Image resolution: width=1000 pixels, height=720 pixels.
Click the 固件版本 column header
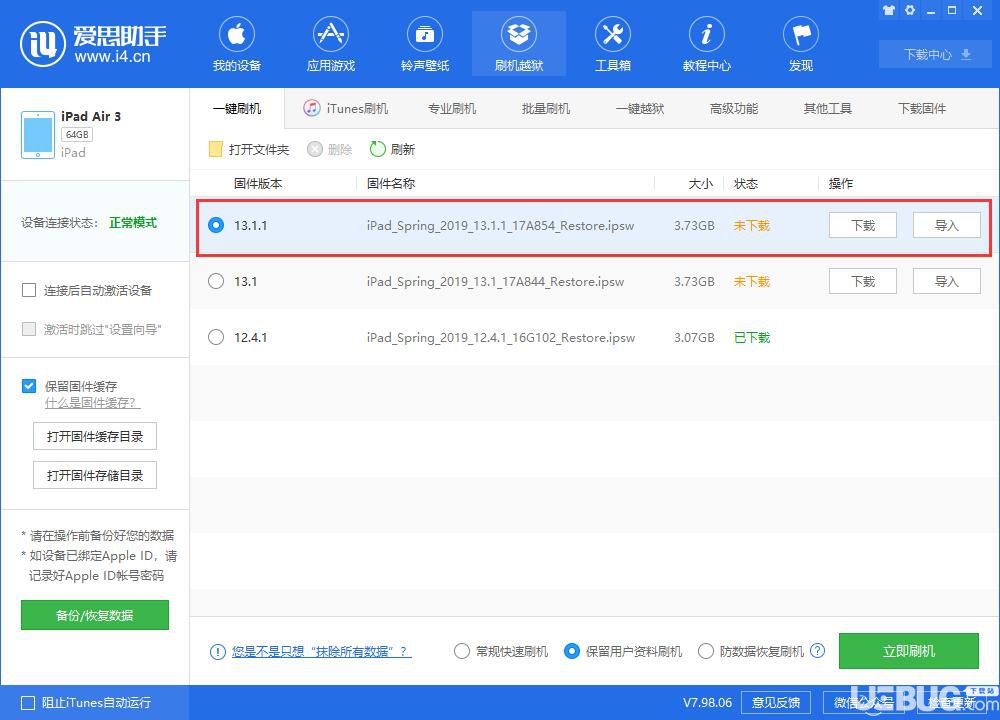258,184
